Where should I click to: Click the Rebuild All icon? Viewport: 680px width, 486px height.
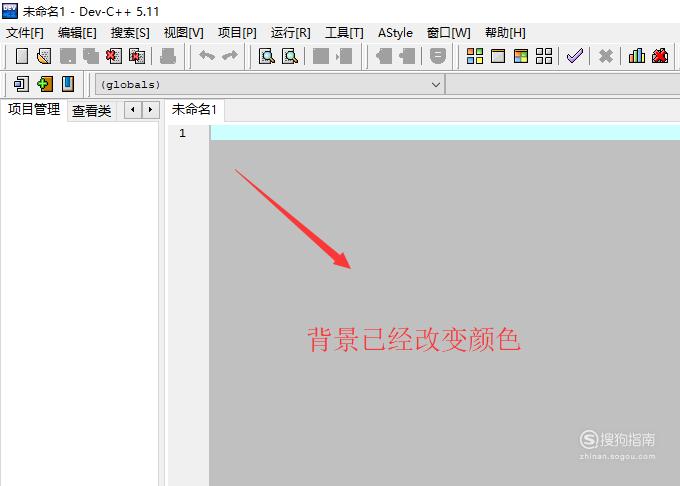click(x=544, y=56)
